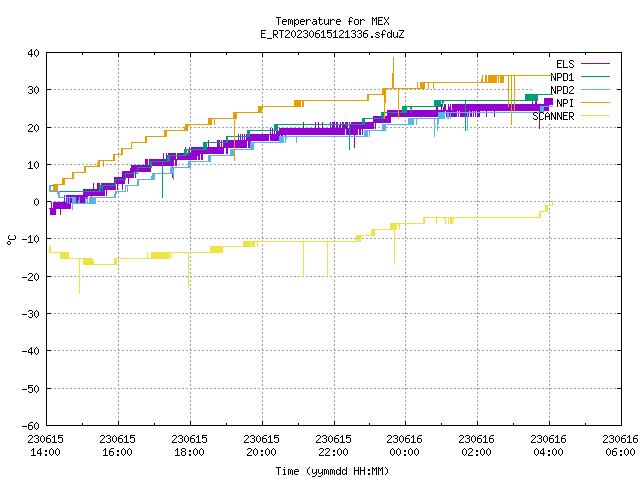
Task: Click the ELS legend label
Action: (565, 64)
